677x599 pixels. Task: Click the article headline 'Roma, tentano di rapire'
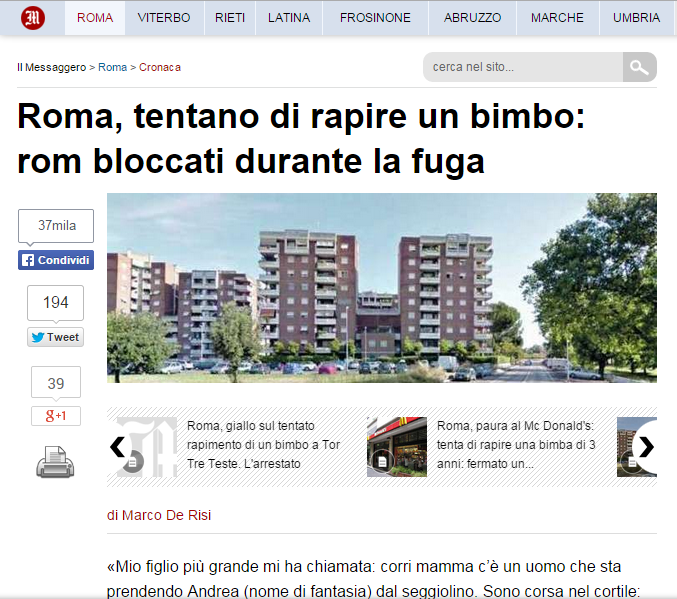click(301, 139)
